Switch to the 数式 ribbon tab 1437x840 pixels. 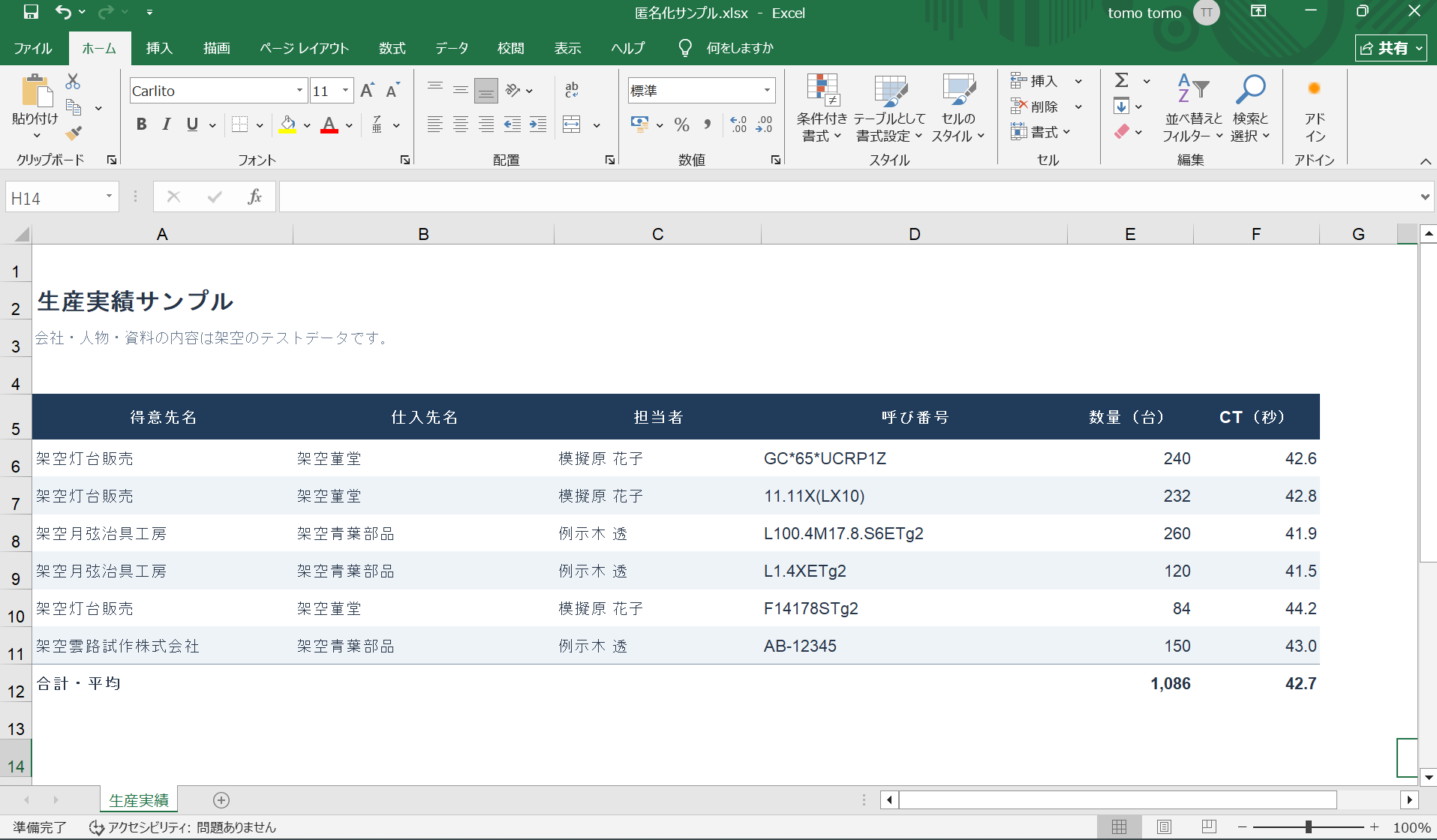coord(392,48)
